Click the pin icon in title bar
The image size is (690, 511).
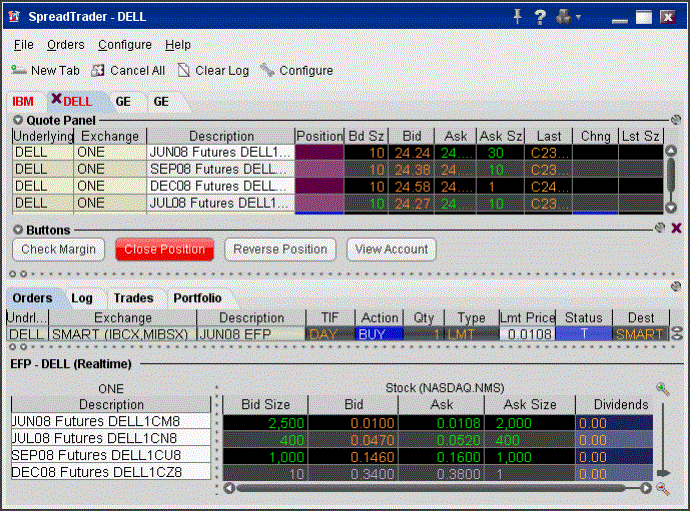coord(517,17)
